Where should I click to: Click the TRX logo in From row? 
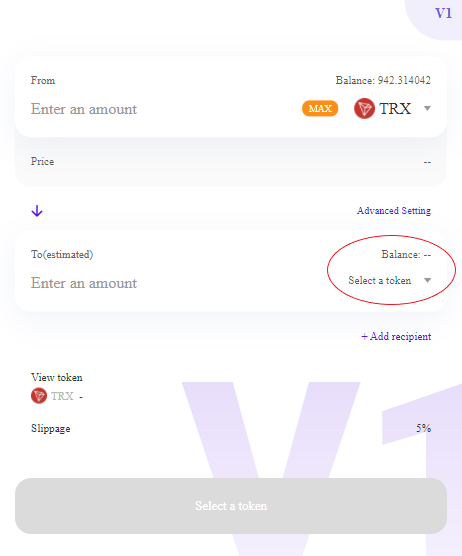point(364,109)
